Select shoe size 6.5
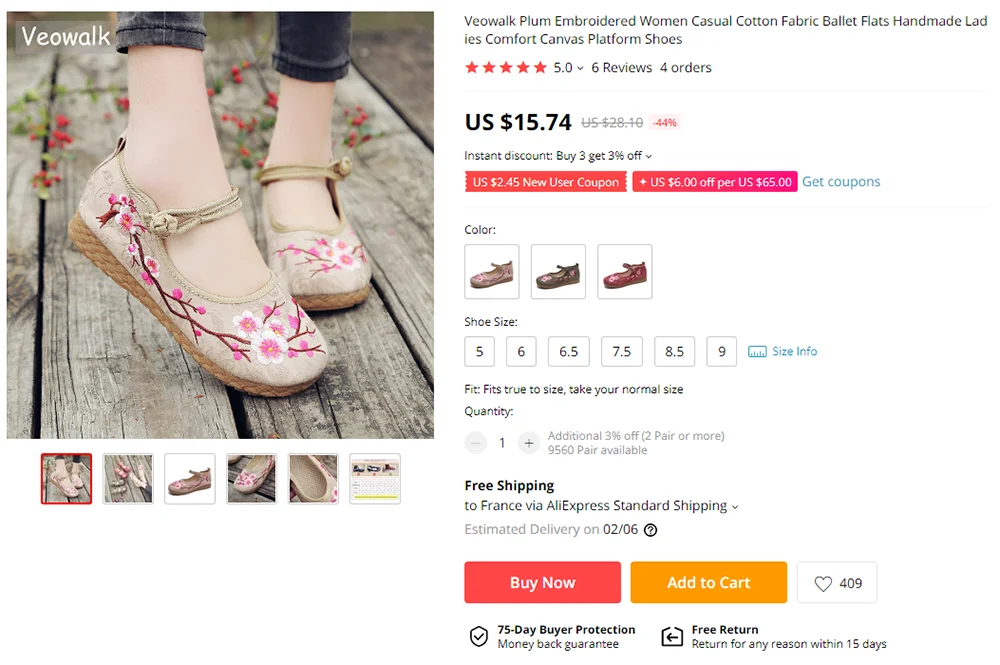Screen dimensions: 1000x665 pos(568,352)
